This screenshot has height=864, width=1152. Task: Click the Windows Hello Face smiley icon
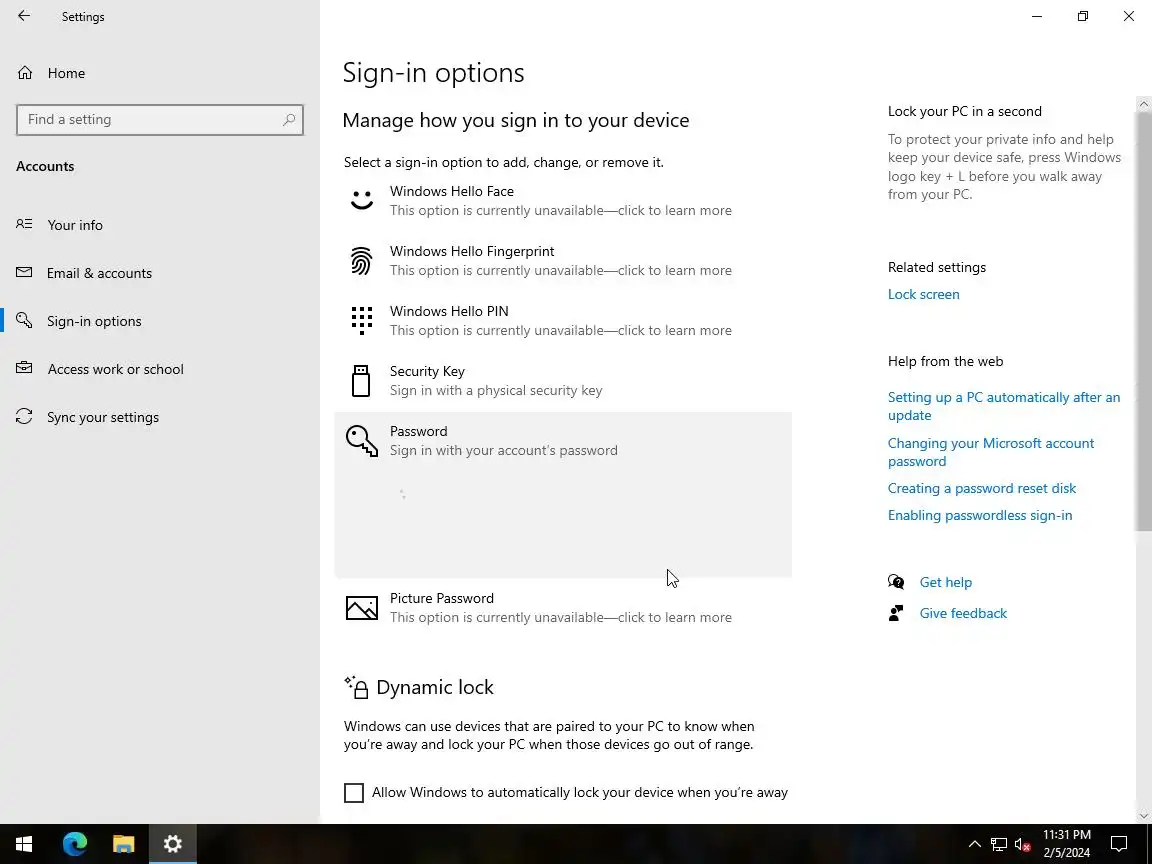(x=361, y=201)
